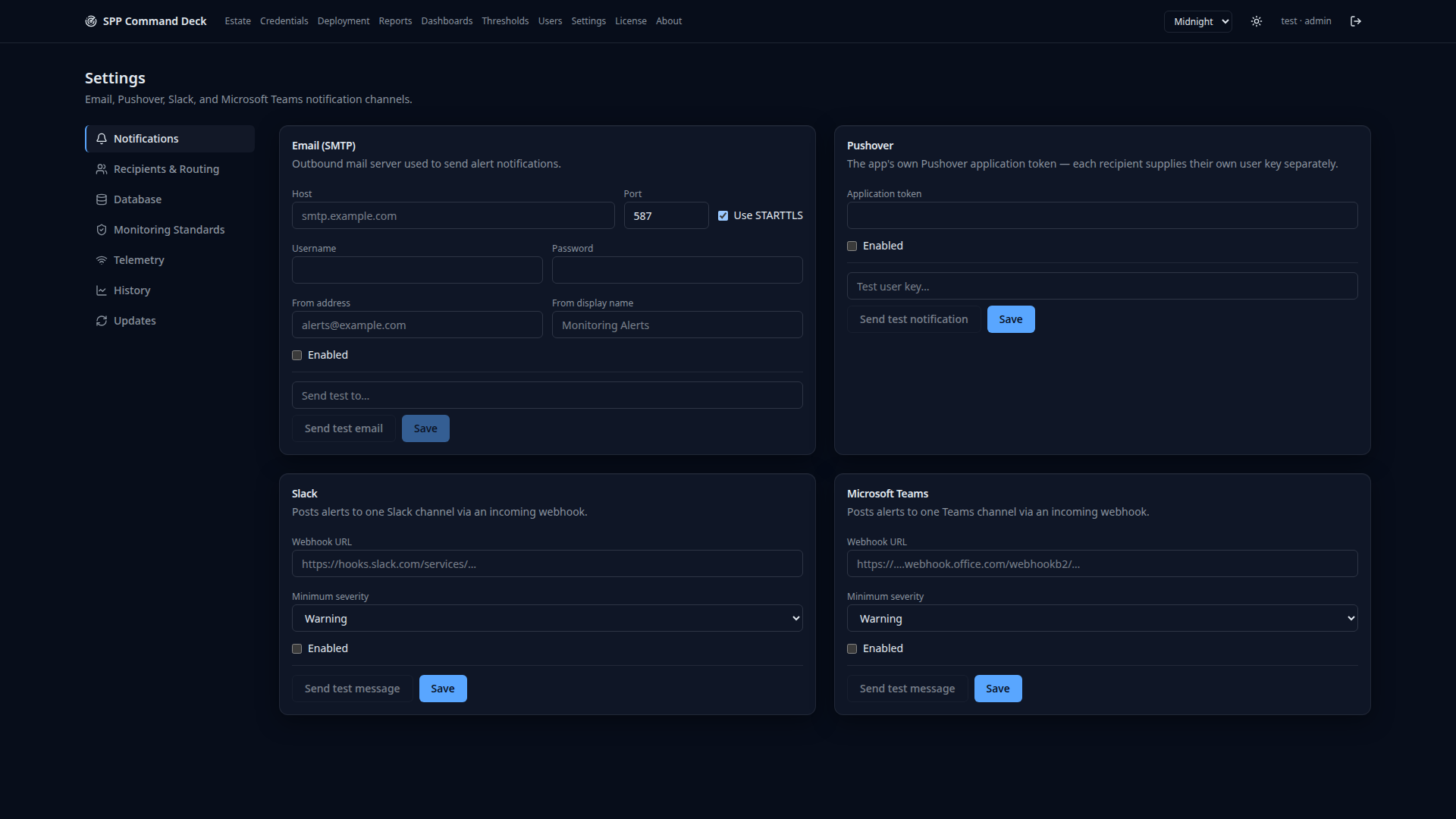Click the Test user key field
Screen dimensions: 1456x819
tap(1102, 286)
